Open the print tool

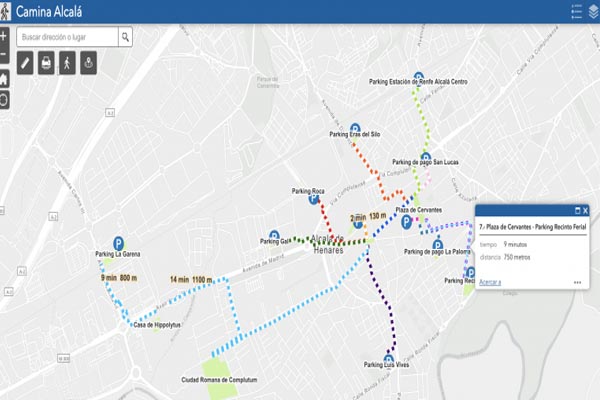click(47, 63)
